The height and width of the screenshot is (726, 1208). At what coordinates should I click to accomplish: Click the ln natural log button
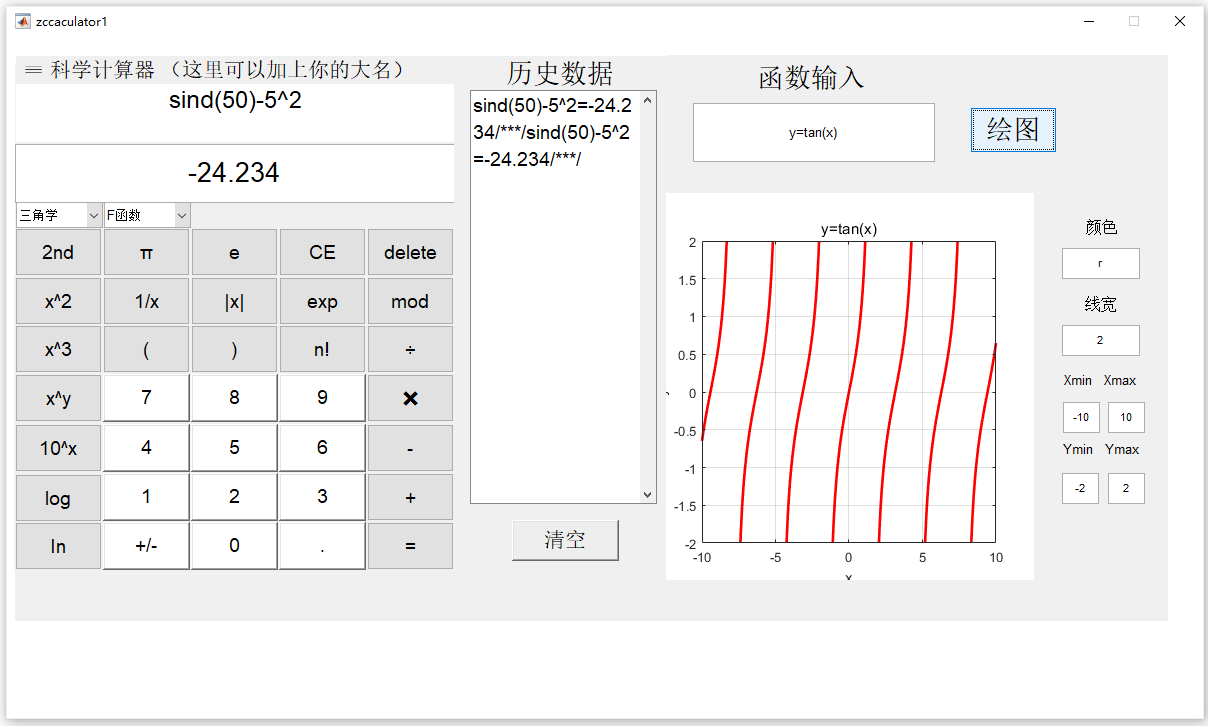tap(58, 546)
